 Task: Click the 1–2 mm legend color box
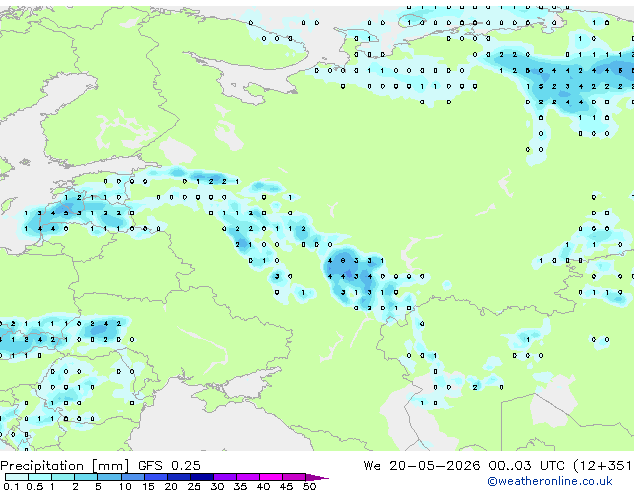[x=63, y=477]
